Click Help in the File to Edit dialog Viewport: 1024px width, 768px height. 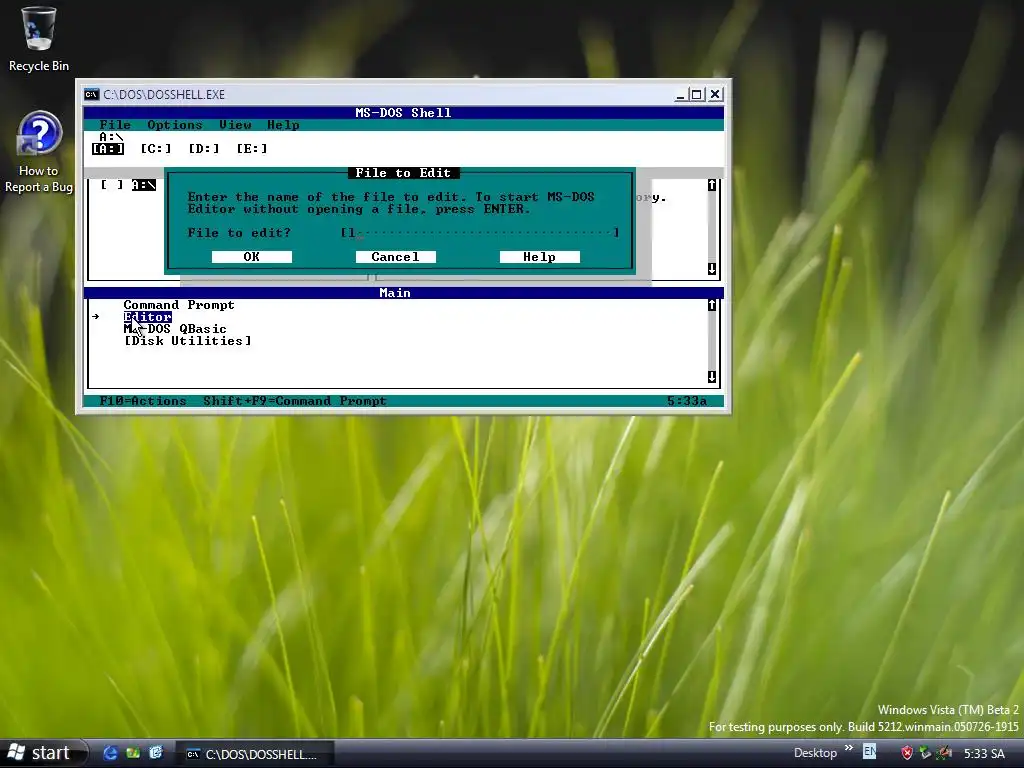(539, 257)
